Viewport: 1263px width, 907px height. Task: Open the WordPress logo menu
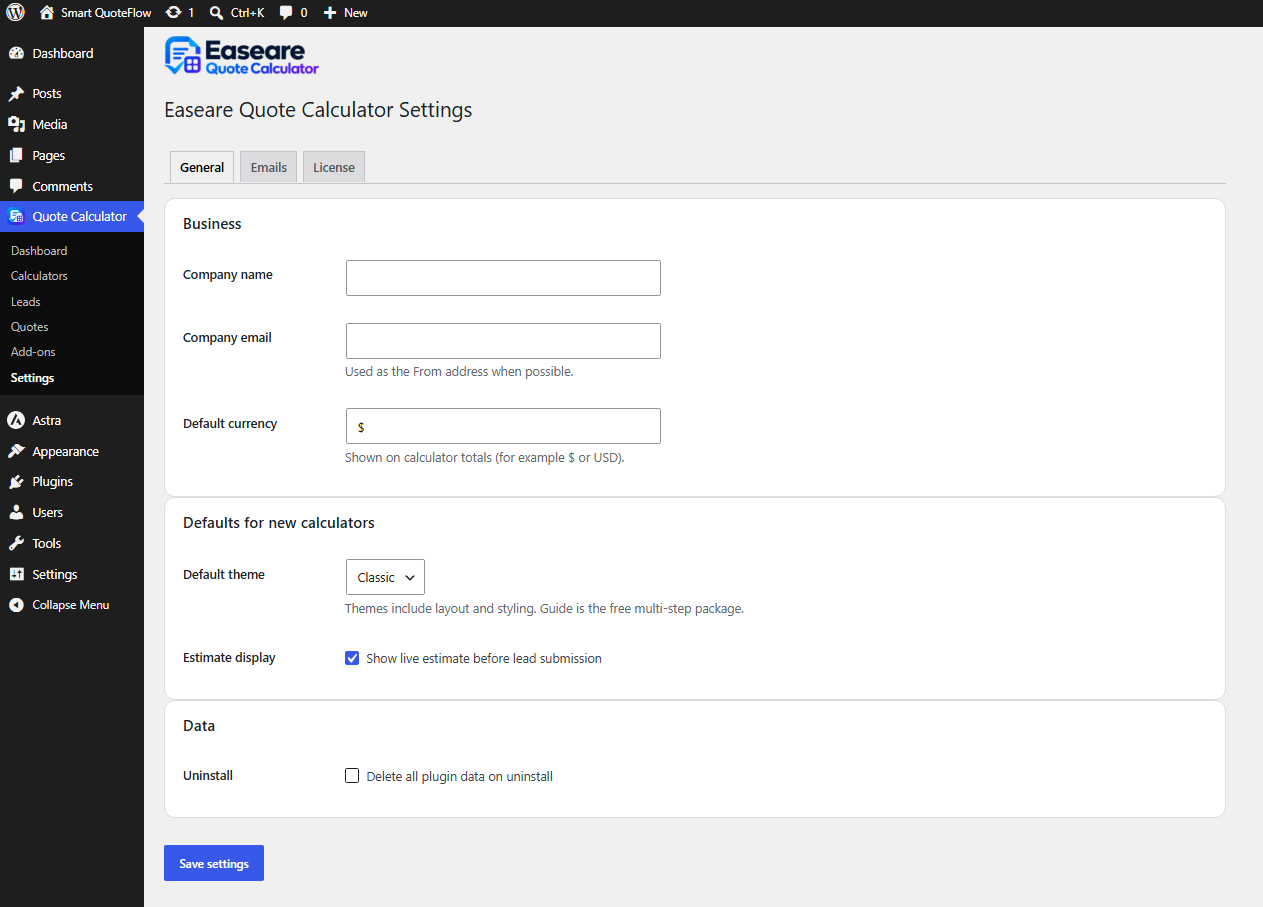click(15, 13)
